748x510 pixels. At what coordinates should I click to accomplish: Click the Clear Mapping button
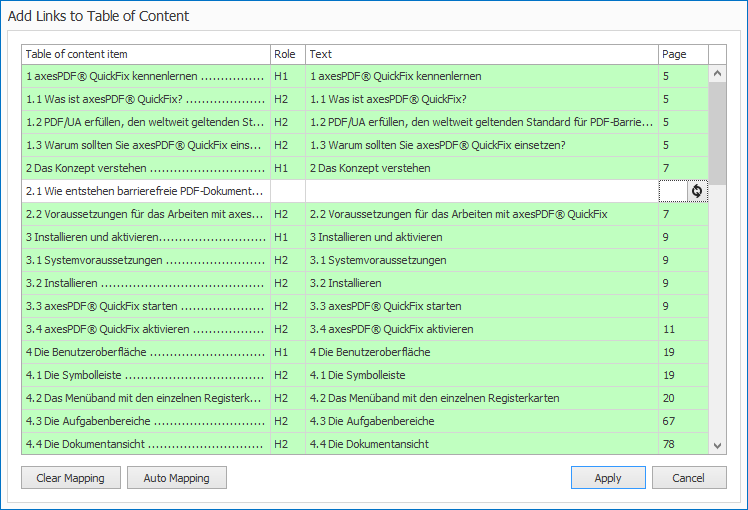(x=71, y=478)
